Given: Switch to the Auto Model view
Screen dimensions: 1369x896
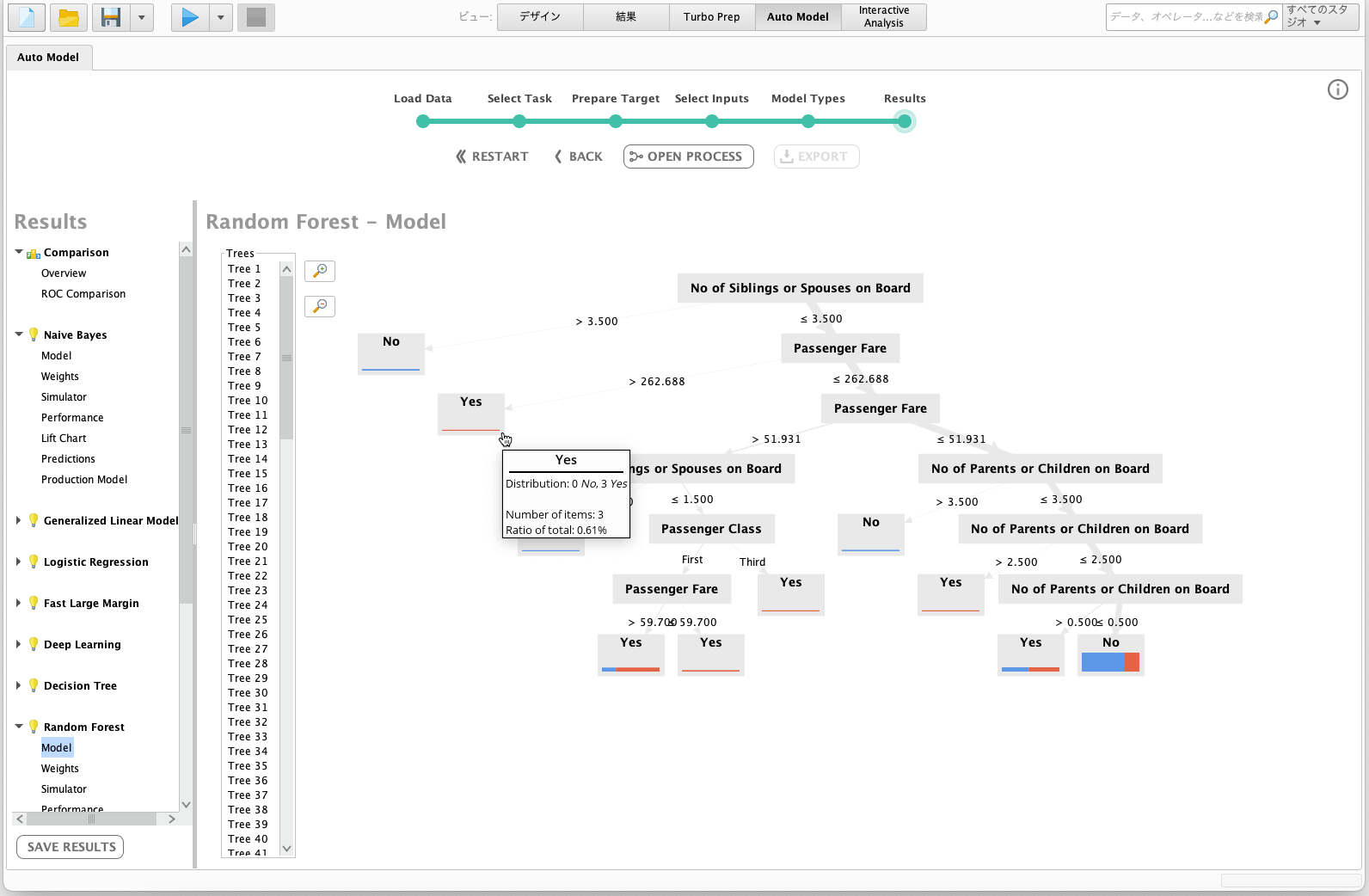Looking at the screenshot, I should tap(798, 17).
